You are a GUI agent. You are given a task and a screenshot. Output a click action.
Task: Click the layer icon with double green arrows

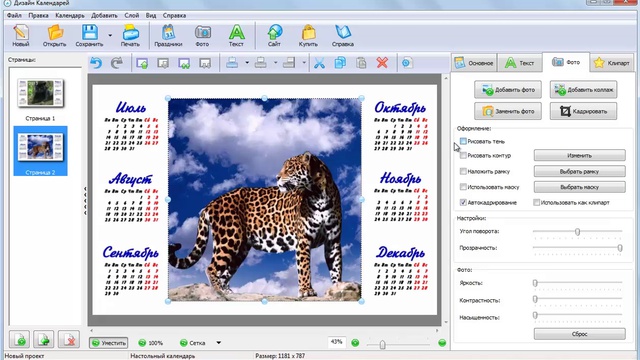point(184,63)
